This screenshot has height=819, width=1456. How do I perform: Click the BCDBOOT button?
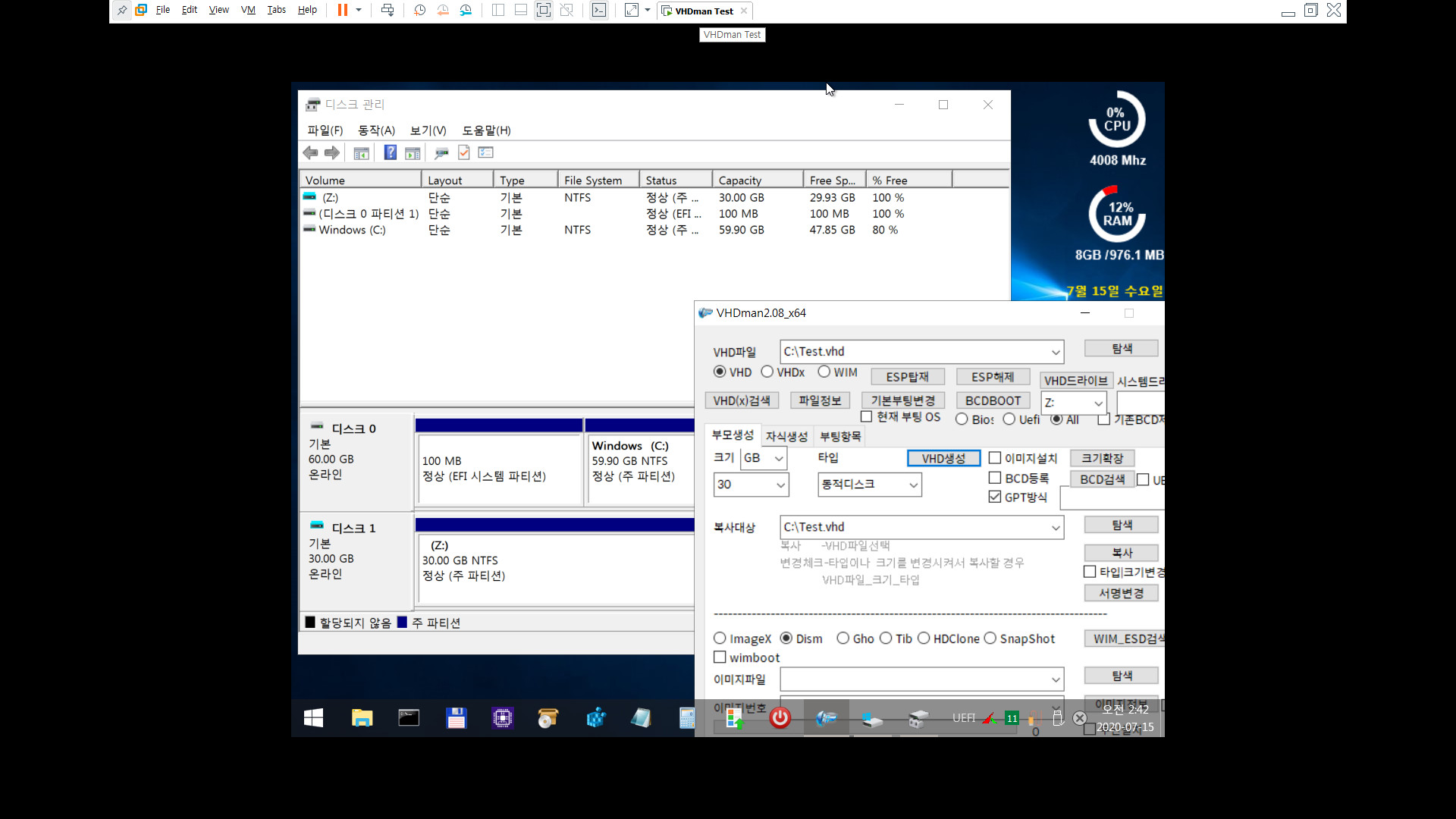pyautogui.click(x=993, y=400)
